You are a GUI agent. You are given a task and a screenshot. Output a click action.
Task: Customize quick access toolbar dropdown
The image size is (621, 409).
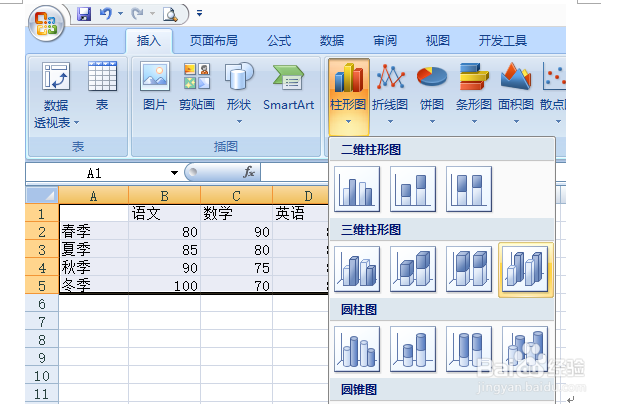(x=200, y=14)
